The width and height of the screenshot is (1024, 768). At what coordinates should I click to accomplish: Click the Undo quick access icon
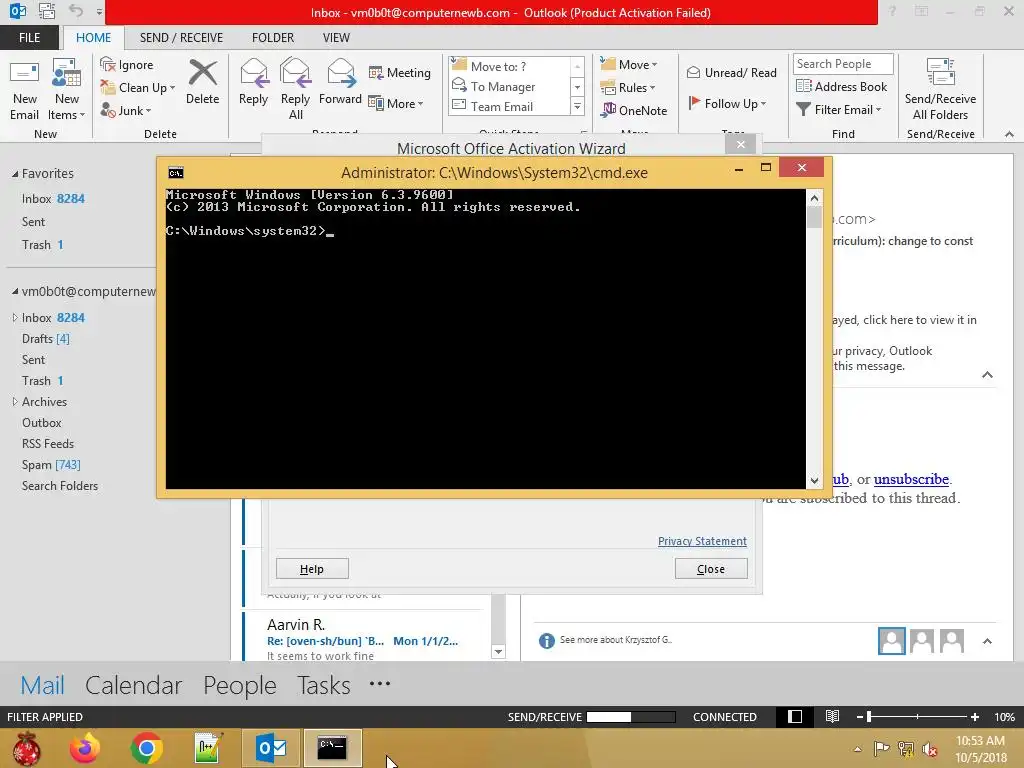(76, 11)
